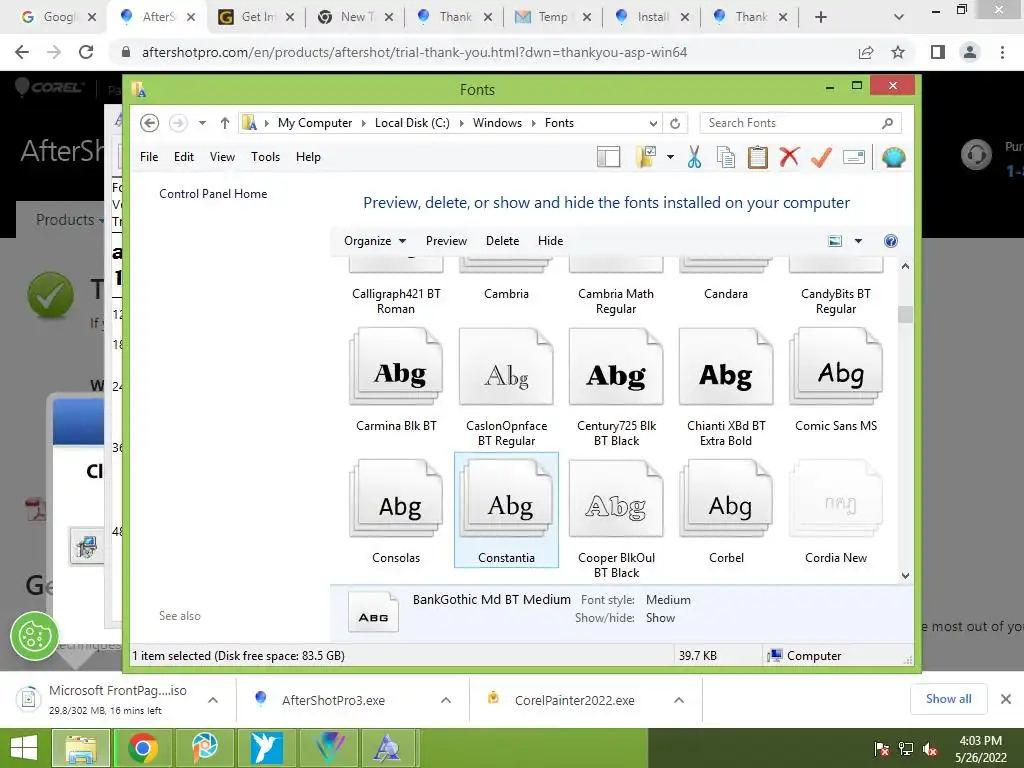Reload the Chrome page
Viewport: 1024px width, 768px height.
point(86,52)
